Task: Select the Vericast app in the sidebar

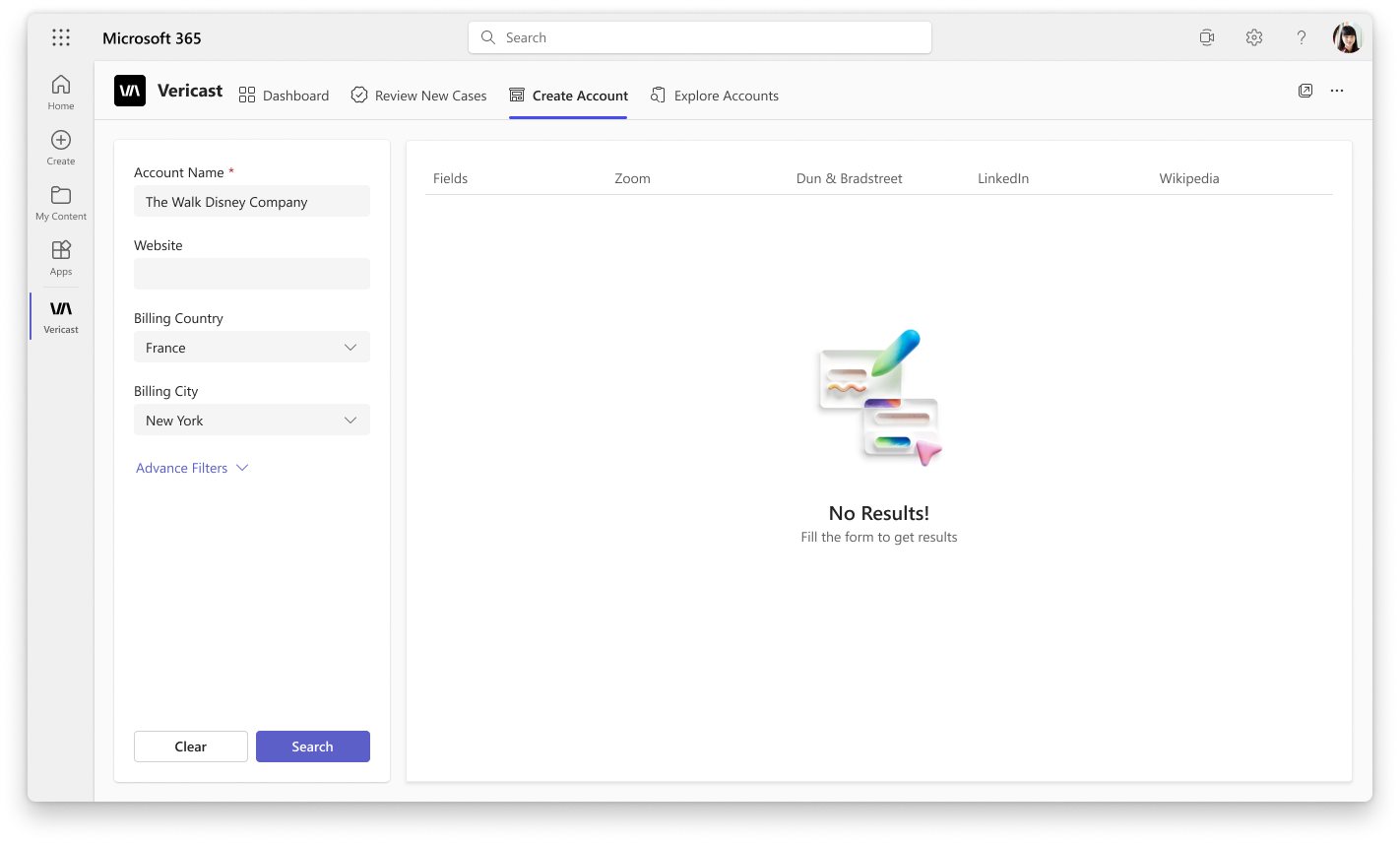Action: (x=61, y=316)
